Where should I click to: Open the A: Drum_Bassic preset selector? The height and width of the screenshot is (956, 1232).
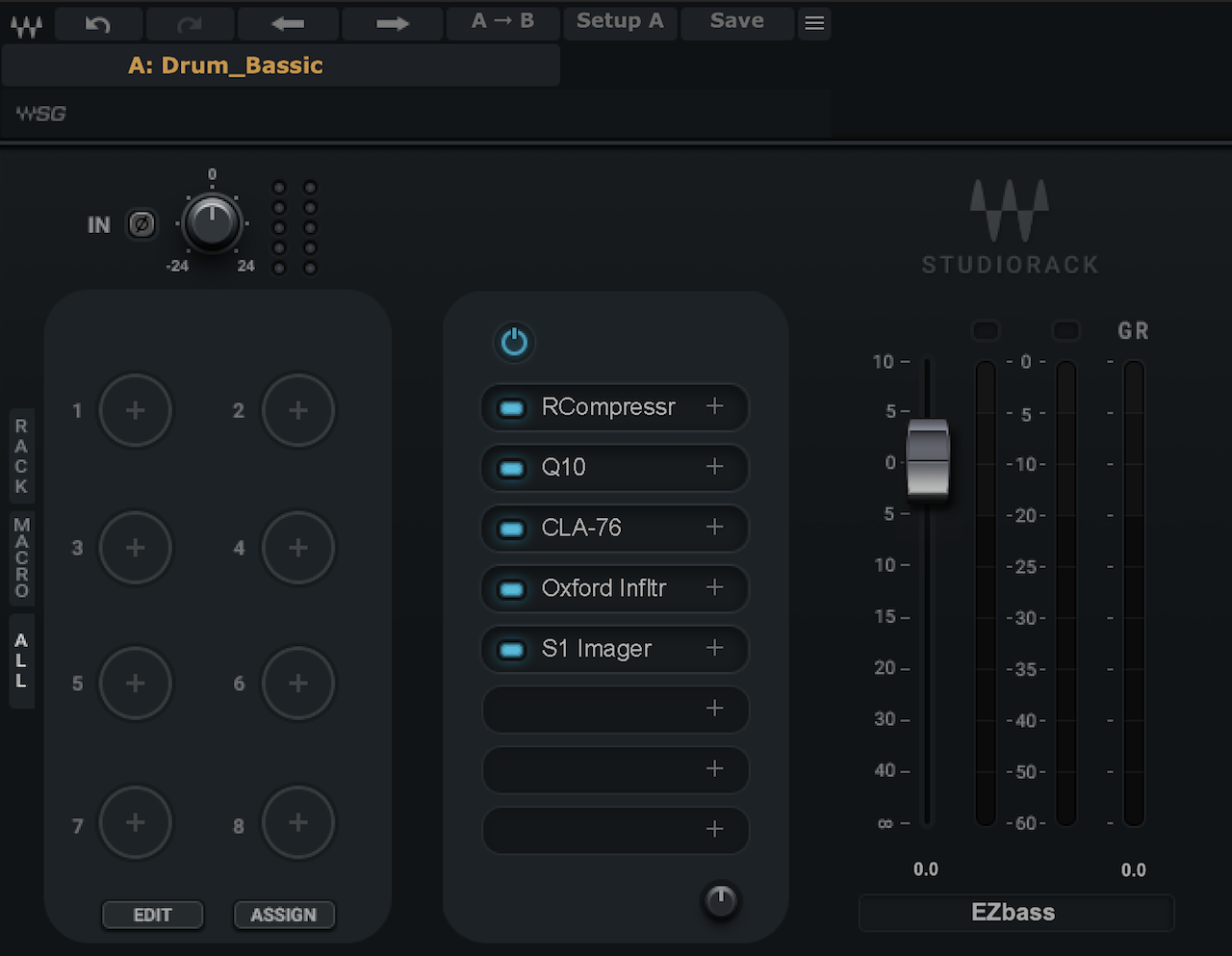[281, 65]
